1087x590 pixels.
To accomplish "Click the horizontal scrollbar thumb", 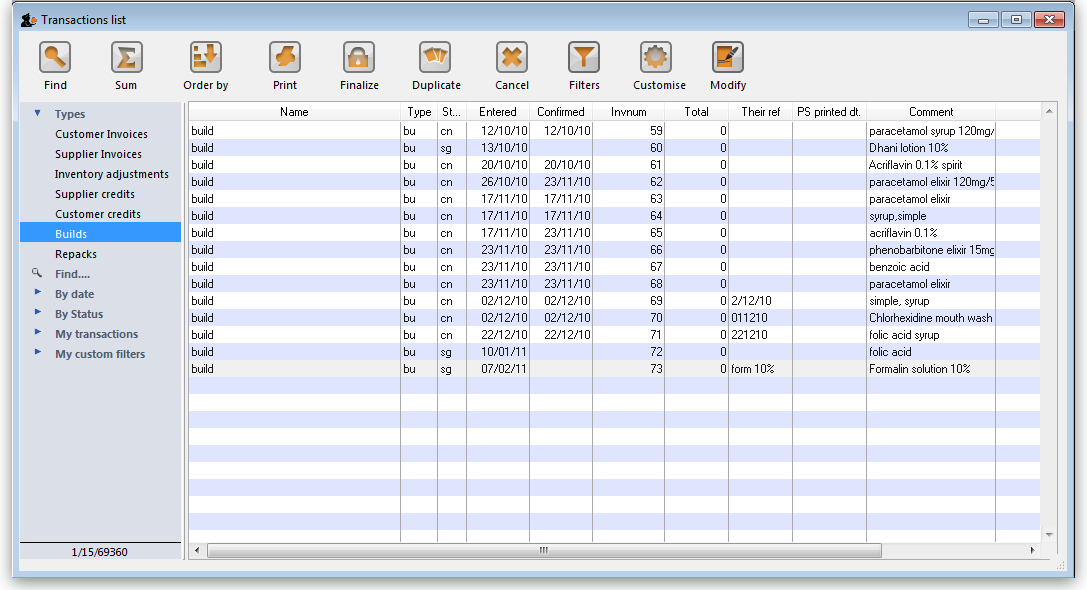I will (544, 550).
